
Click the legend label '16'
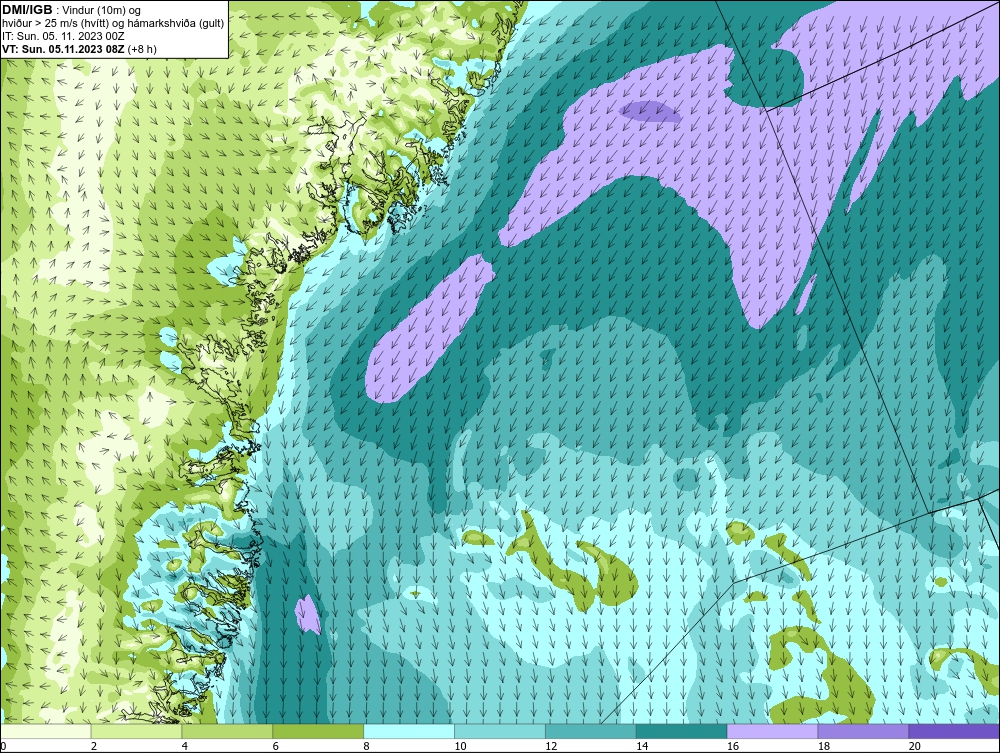[732, 746]
